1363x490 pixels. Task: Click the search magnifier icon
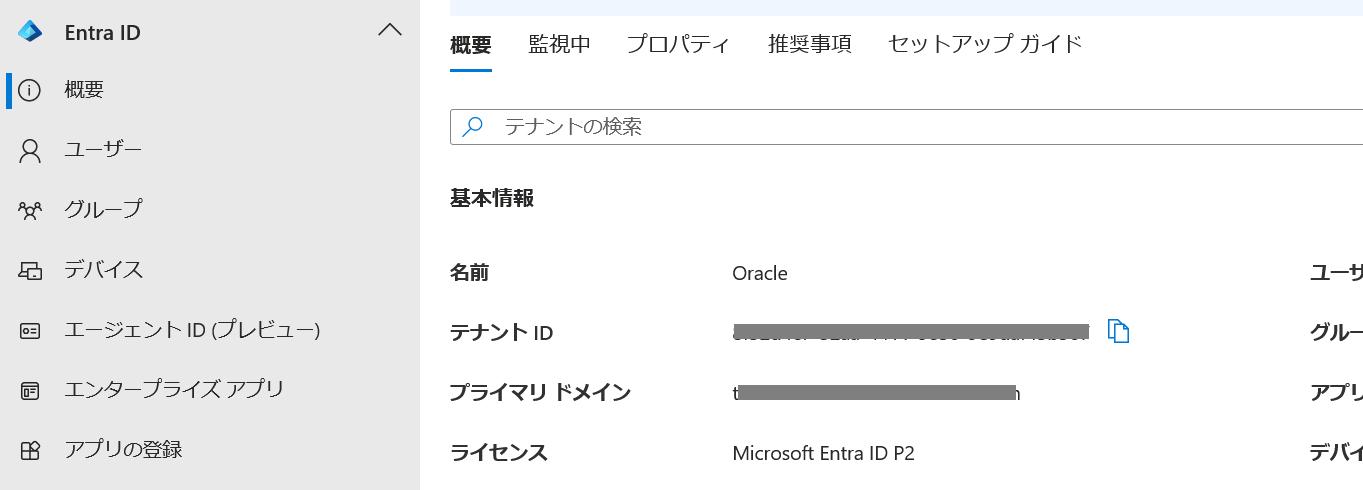[473, 126]
